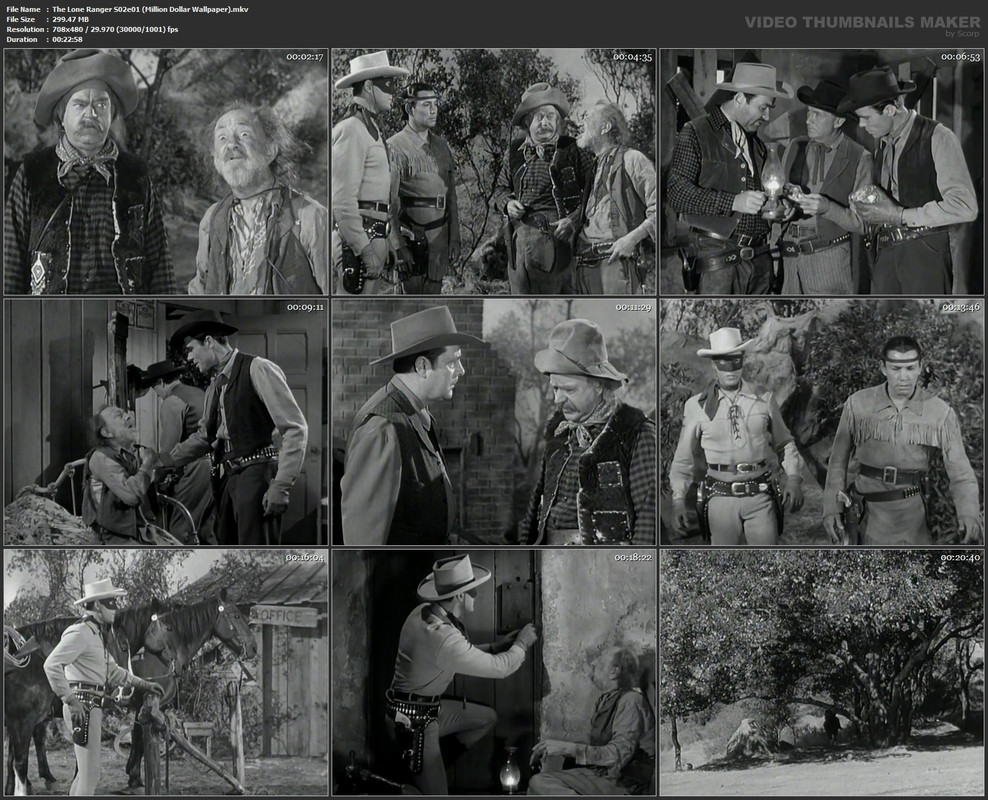This screenshot has height=800, width=988.
Task: Click the 'File Size' label
Action: (x=21, y=20)
